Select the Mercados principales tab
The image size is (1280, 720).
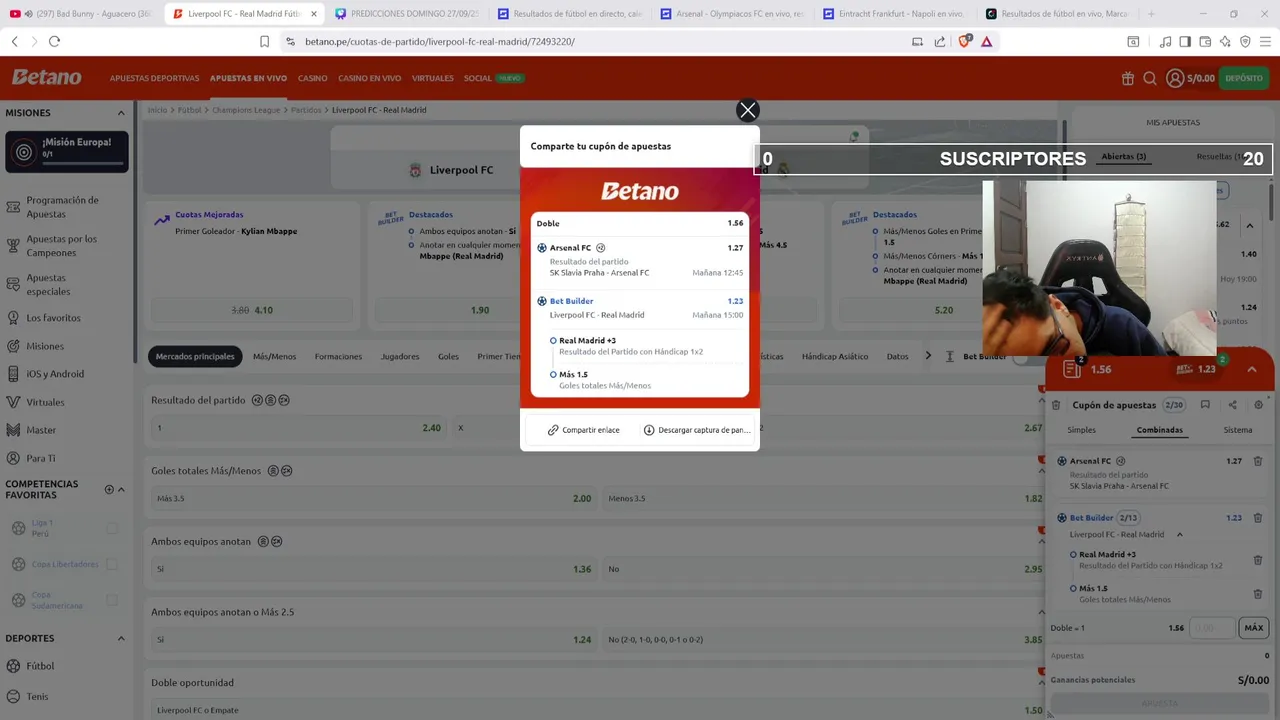(195, 356)
